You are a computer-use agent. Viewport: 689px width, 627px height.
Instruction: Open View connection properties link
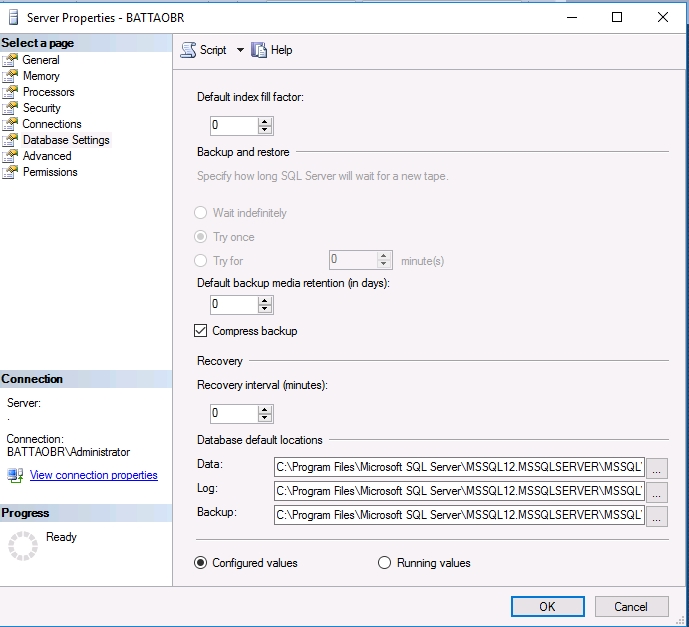(x=94, y=475)
